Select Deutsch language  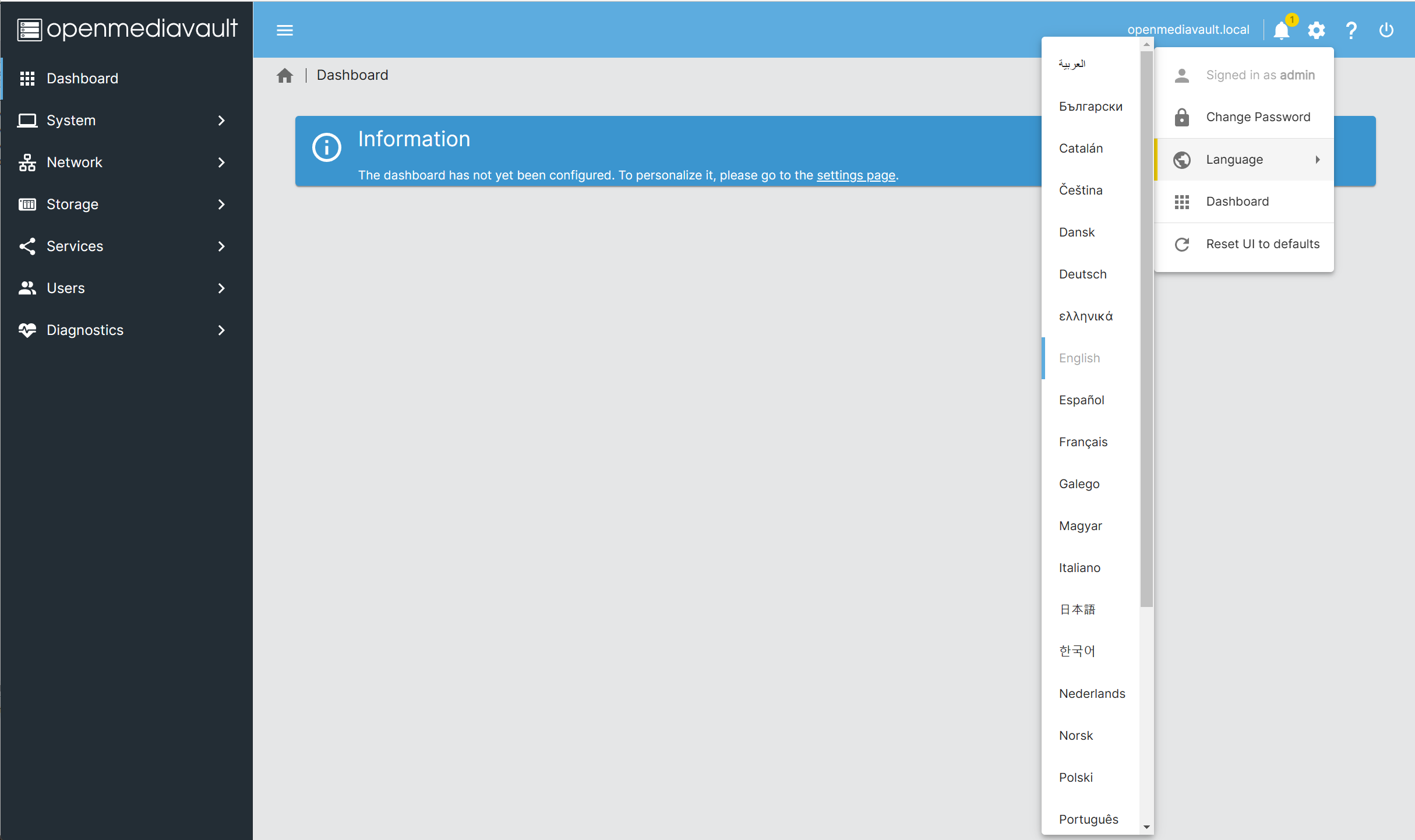(1091, 274)
